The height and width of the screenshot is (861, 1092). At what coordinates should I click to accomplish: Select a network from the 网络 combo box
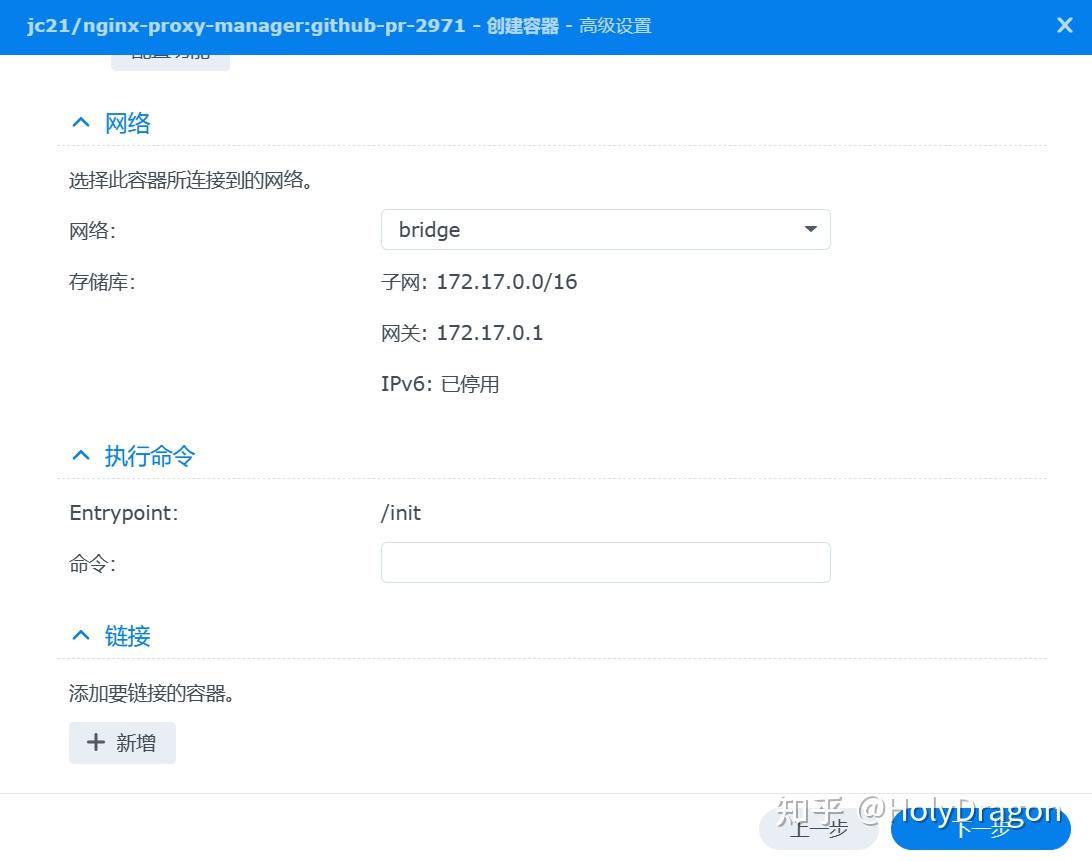605,229
